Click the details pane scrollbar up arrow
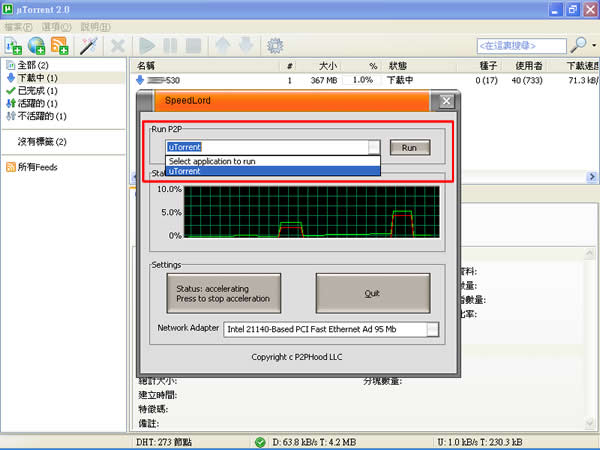600x450 pixels. (590, 253)
